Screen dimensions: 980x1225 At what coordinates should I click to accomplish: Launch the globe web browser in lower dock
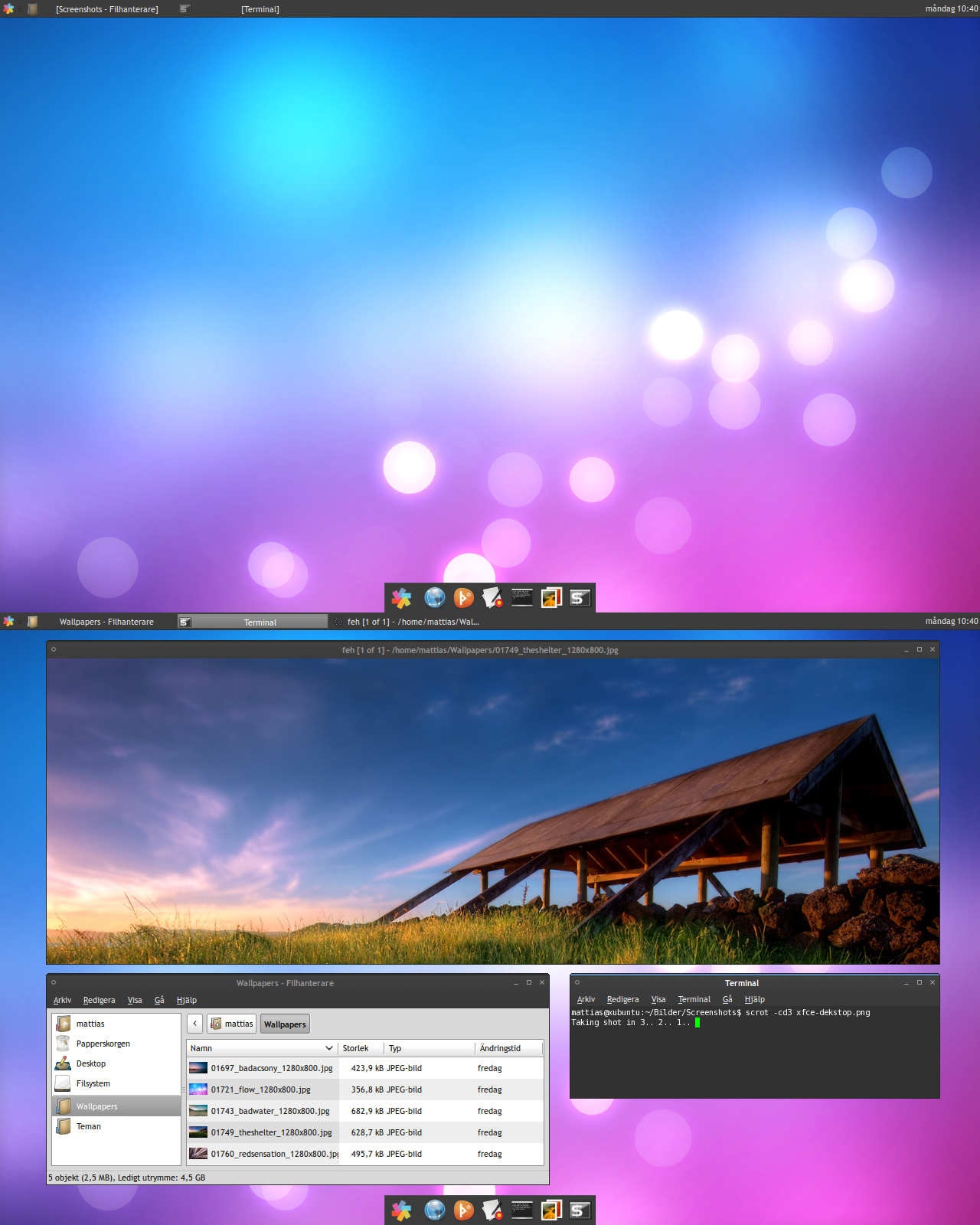(434, 1210)
